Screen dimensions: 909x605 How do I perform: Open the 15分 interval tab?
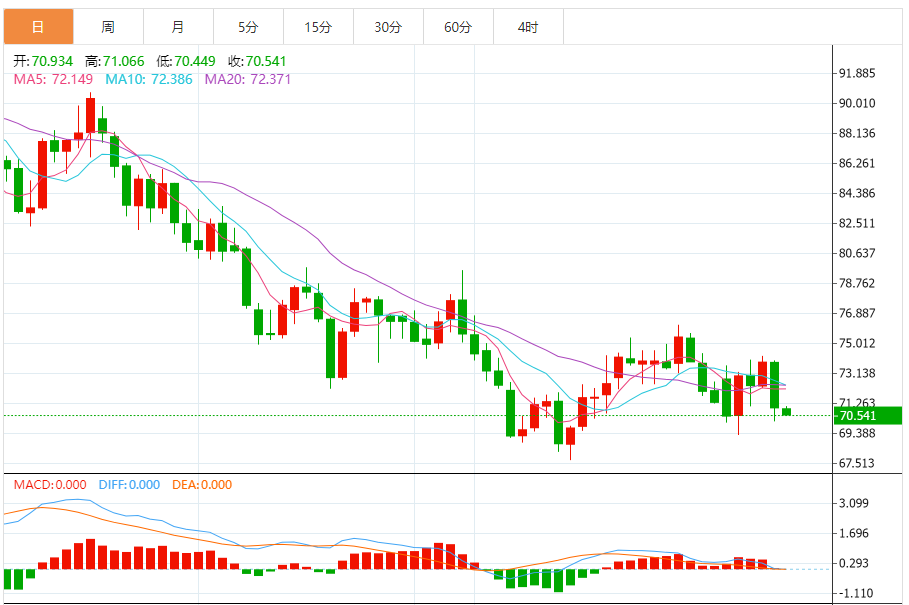tap(318, 27)
